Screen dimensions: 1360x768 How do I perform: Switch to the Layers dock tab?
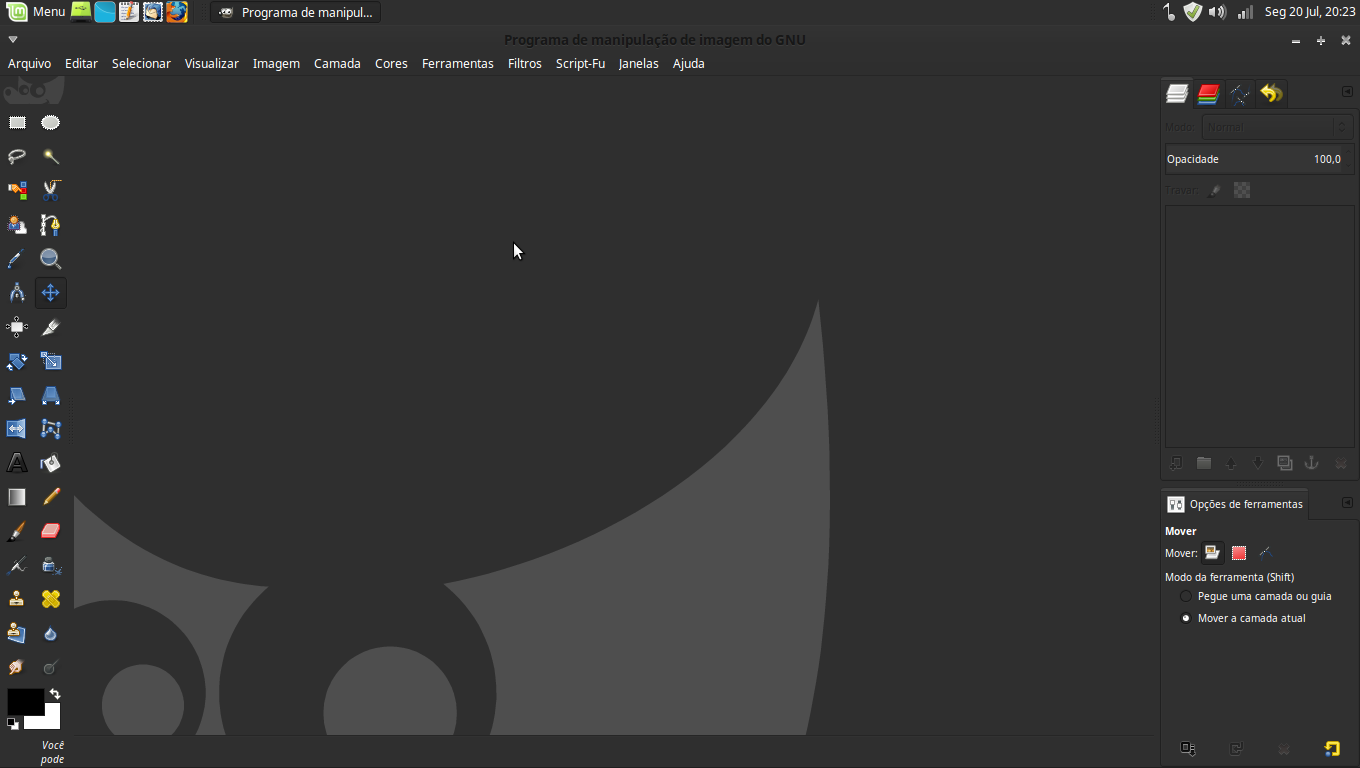click(x=1177, y=93)
